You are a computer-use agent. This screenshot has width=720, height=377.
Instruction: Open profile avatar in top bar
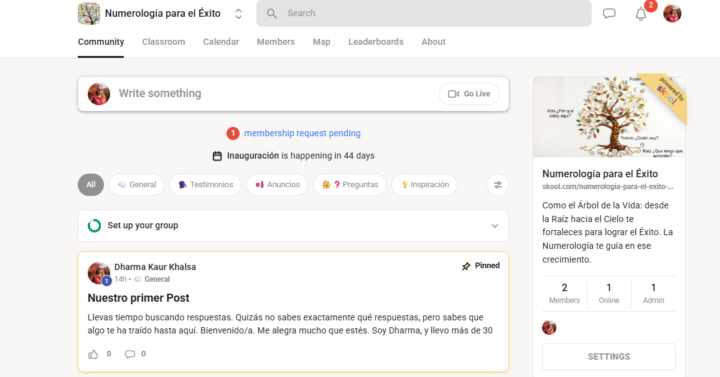click(672, 13)
